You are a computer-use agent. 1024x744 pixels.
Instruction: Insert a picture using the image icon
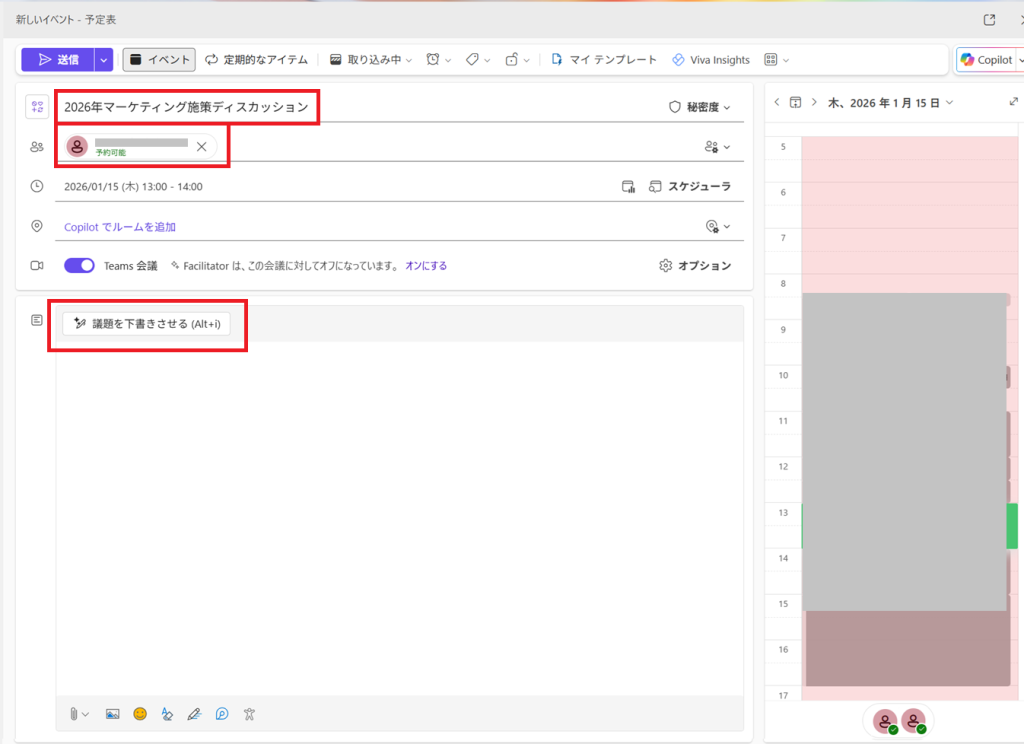112,714
